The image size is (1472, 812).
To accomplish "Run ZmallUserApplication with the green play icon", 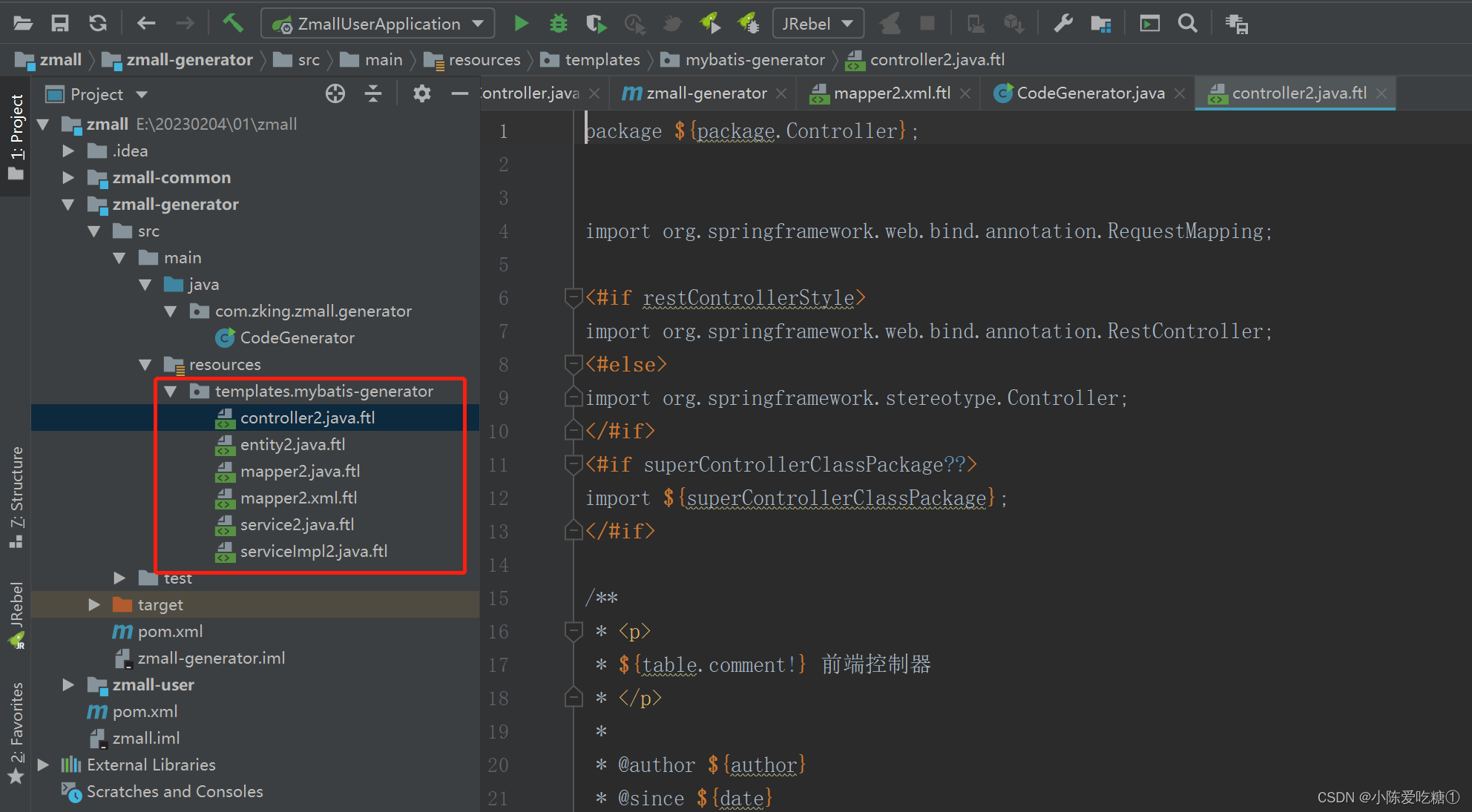I will 522,23.
